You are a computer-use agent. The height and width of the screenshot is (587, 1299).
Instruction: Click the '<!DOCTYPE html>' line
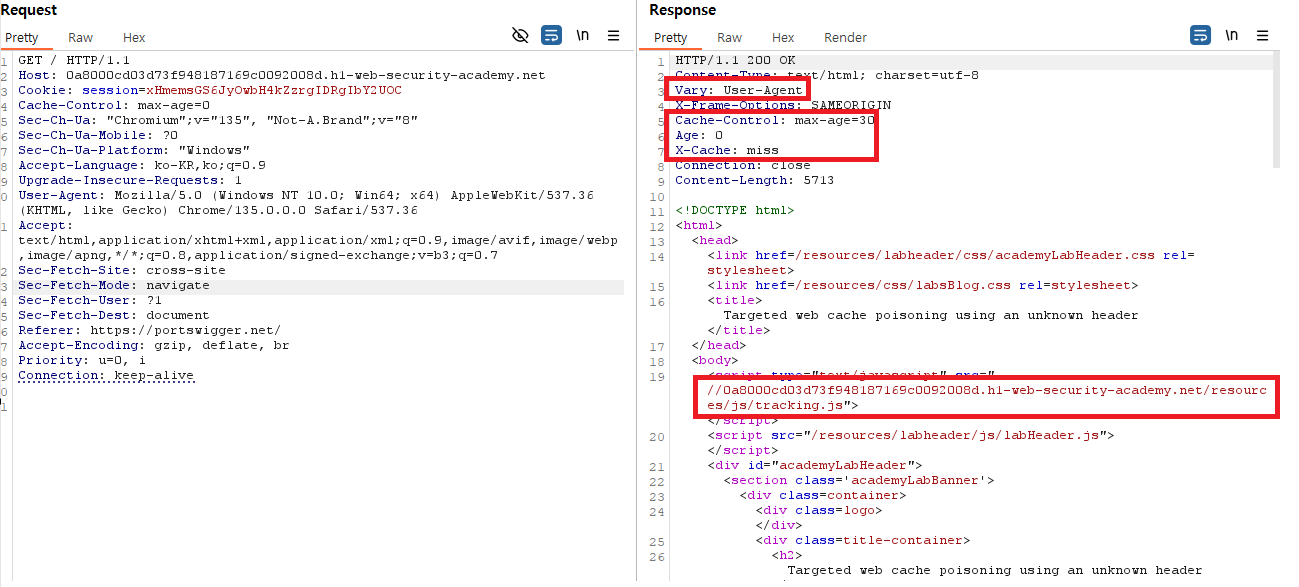735,210
